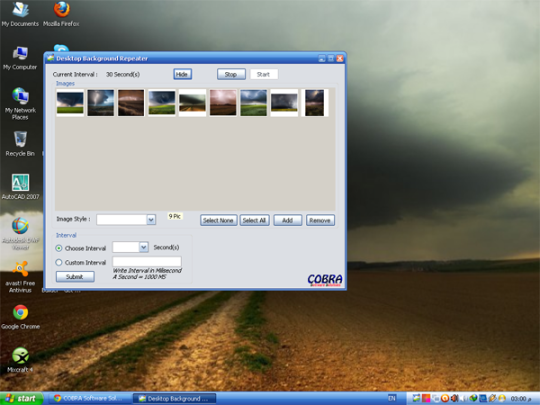Select the Choose Interval radio button

coord(59,248)
